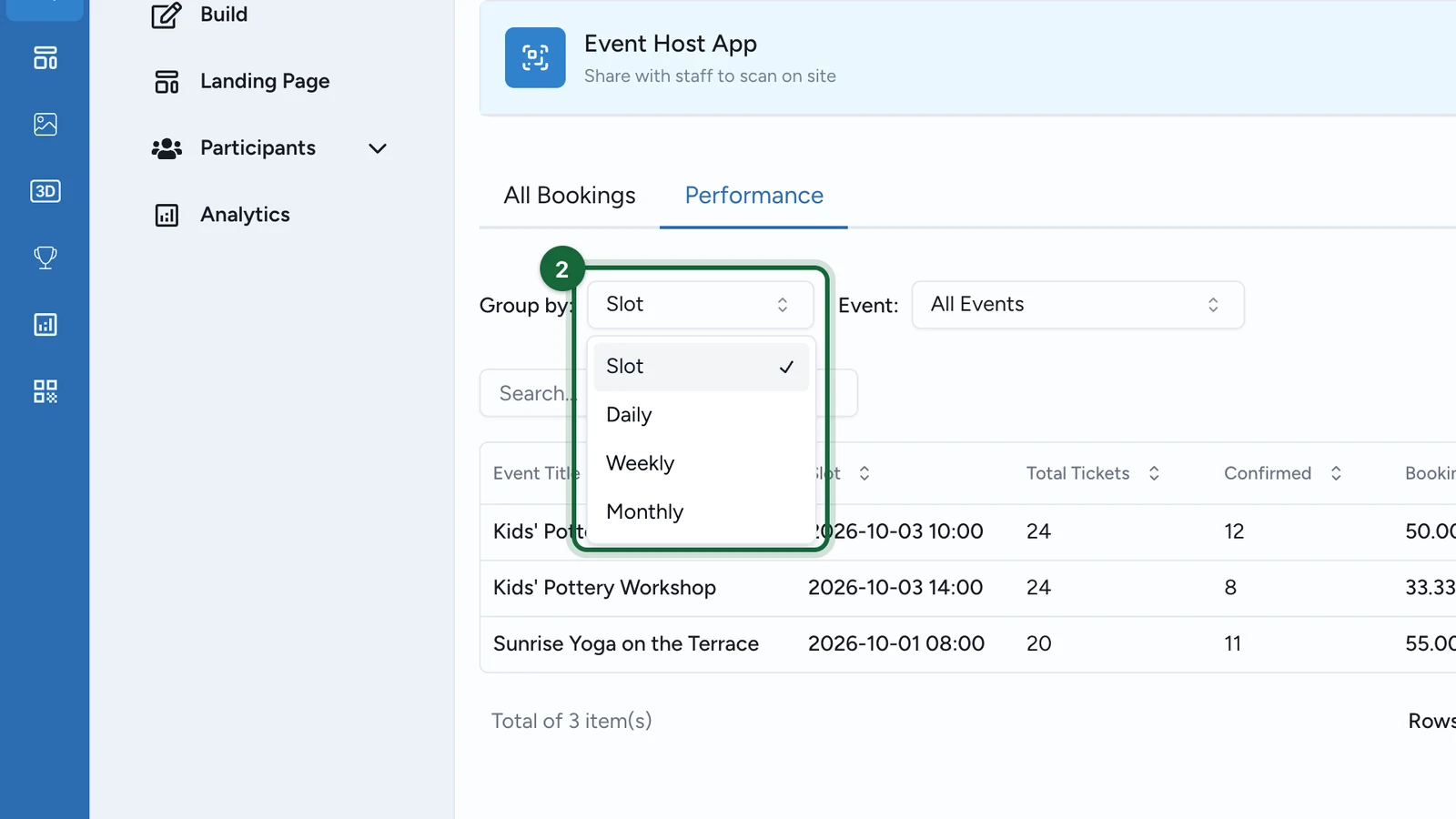Open the QR code icon in blue sidebar
1456x819 pixels.
coord(45,391)
